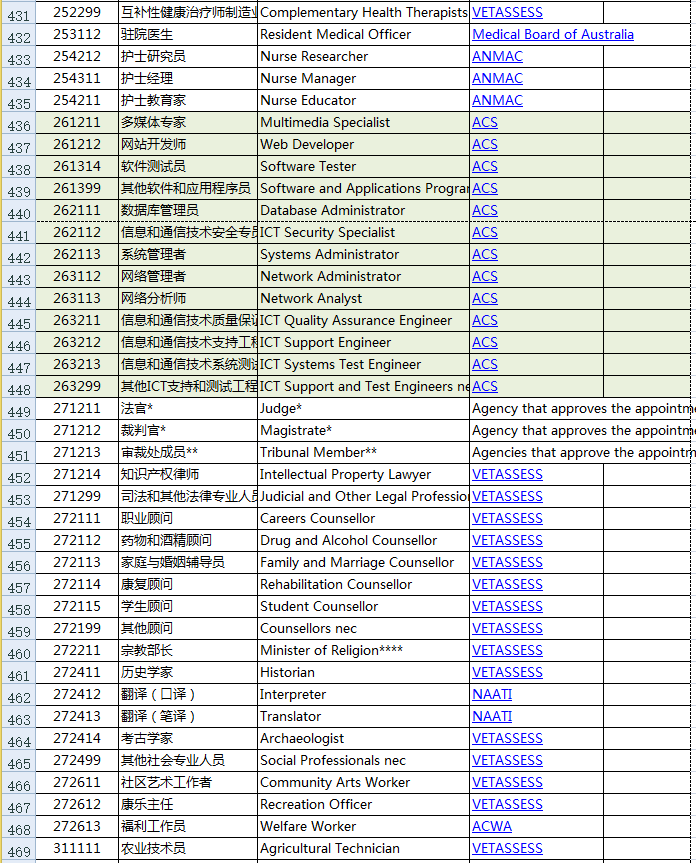Open NAATI link for Interpreter
This screenshot has width=696, height=863.
492,695
